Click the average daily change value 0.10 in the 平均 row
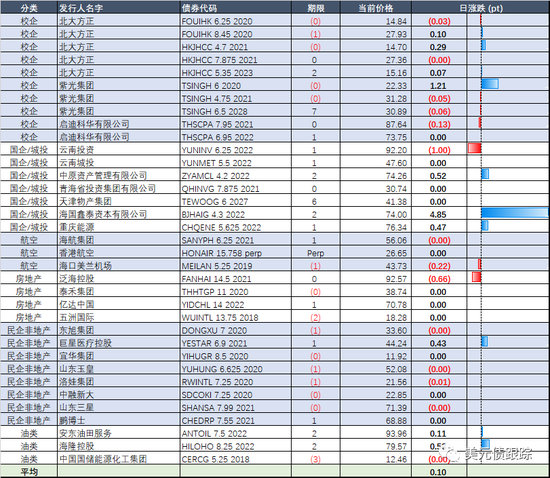Viewport: 550px width, 478px height. tap(438, 472)
